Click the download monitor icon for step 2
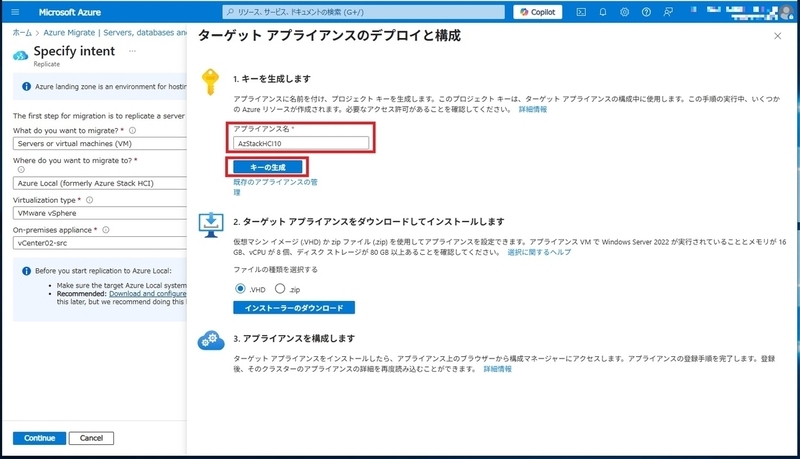 [x=211, y=225]
